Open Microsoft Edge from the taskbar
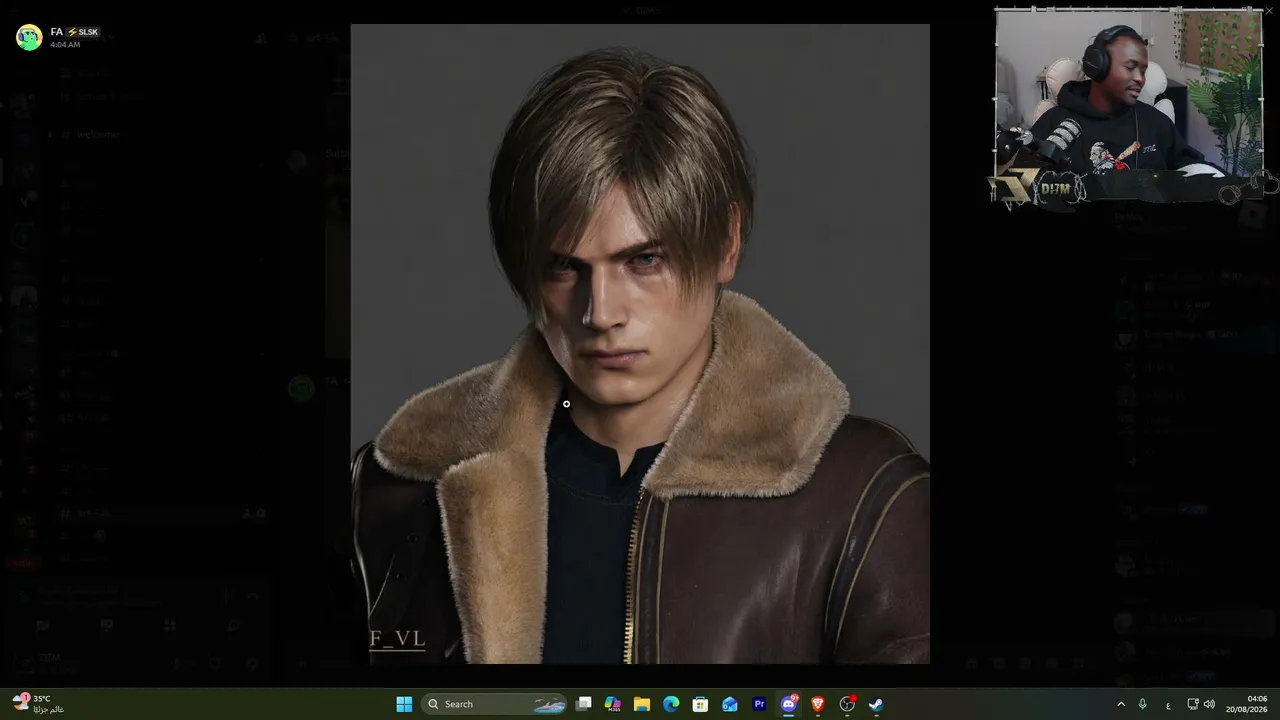 pos(671,704)
